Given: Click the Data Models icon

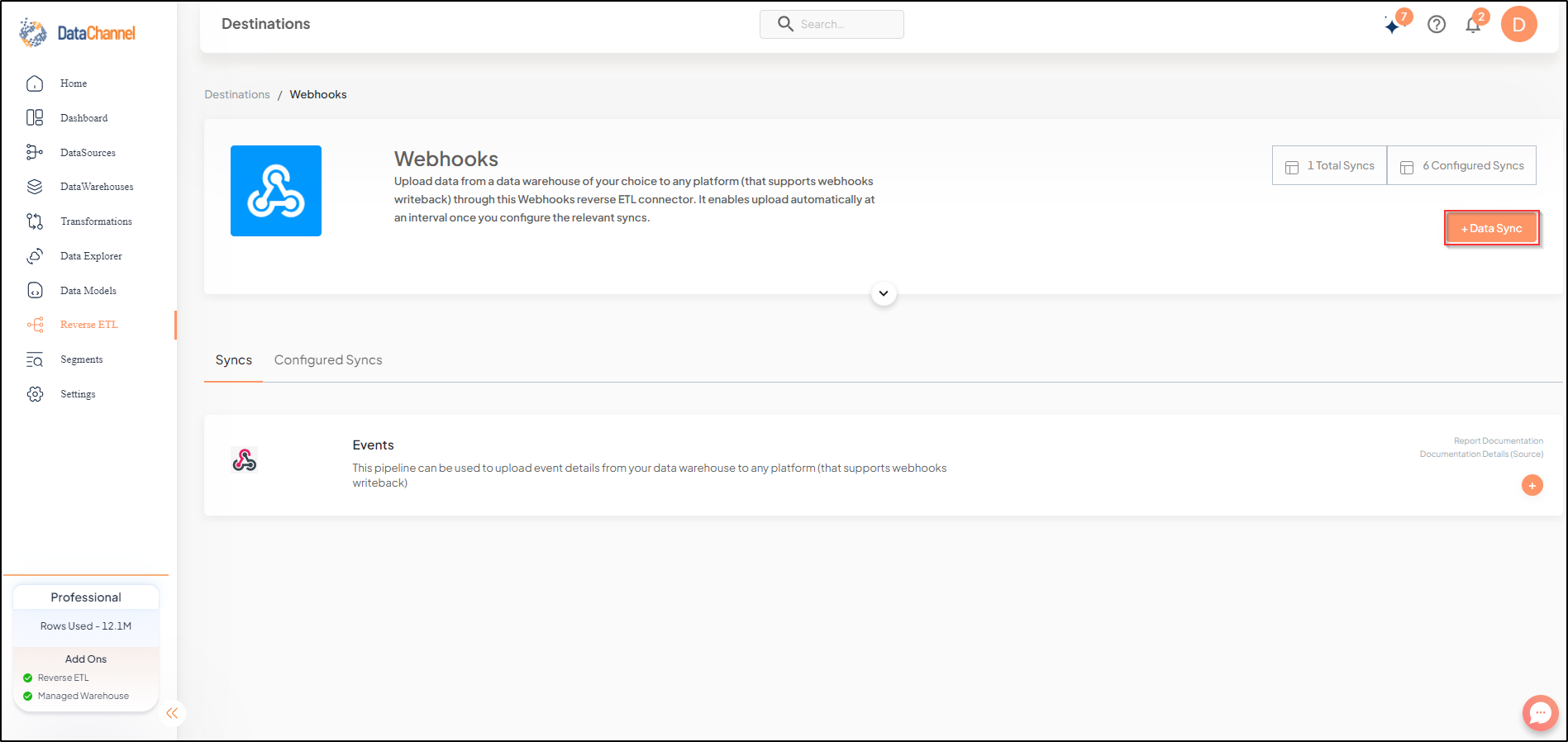Looking at the screenshot, I should point(35,290).
